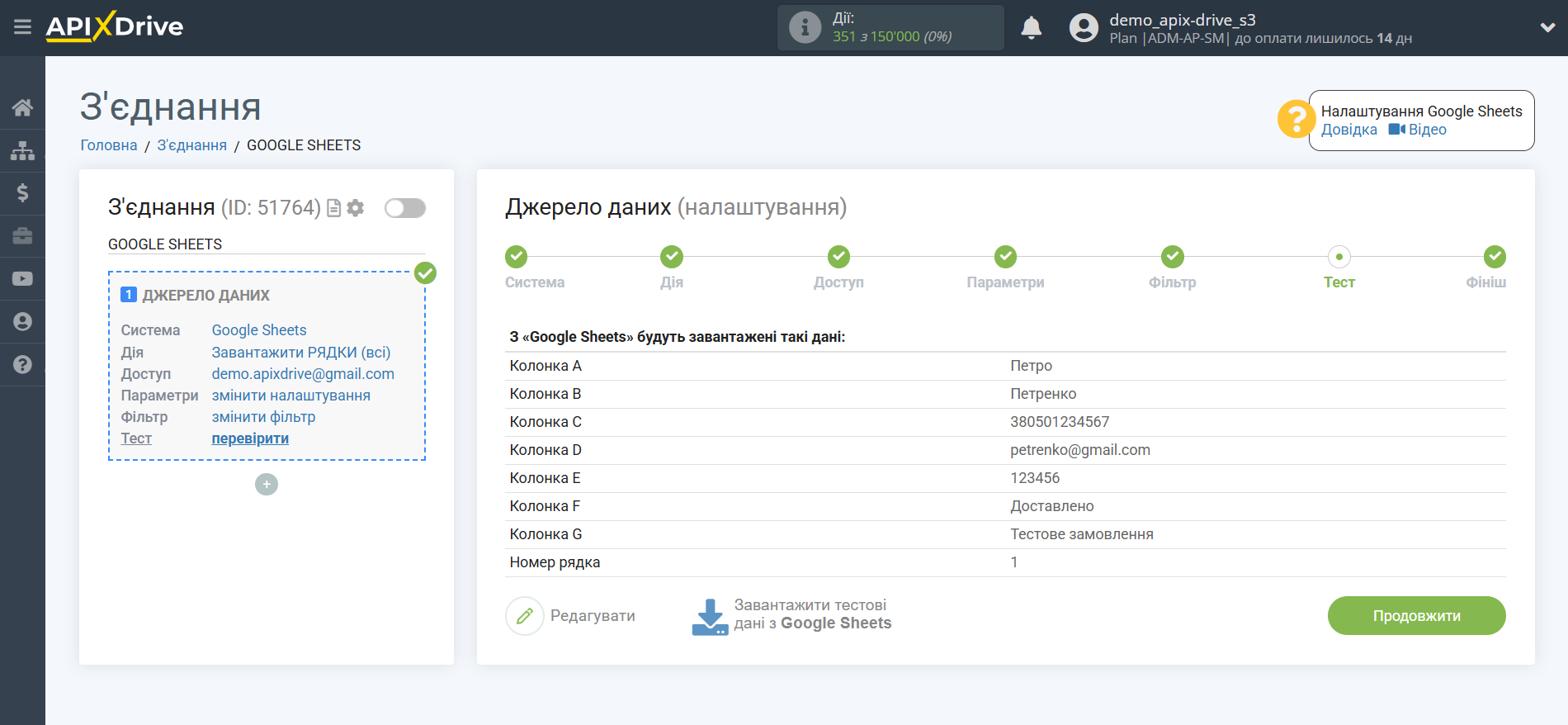This screenshot has width=1568, height=725.
Task: Click the connection document copy icon
Action: pos(334,208)
